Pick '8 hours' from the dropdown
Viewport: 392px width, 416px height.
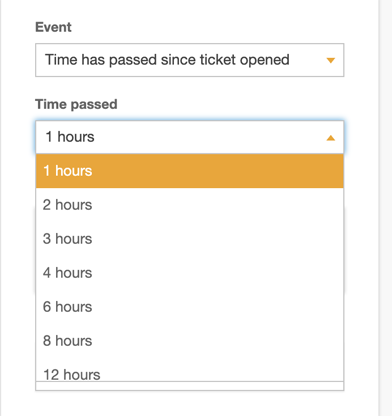pyautogui.click(x=190, y=341)
